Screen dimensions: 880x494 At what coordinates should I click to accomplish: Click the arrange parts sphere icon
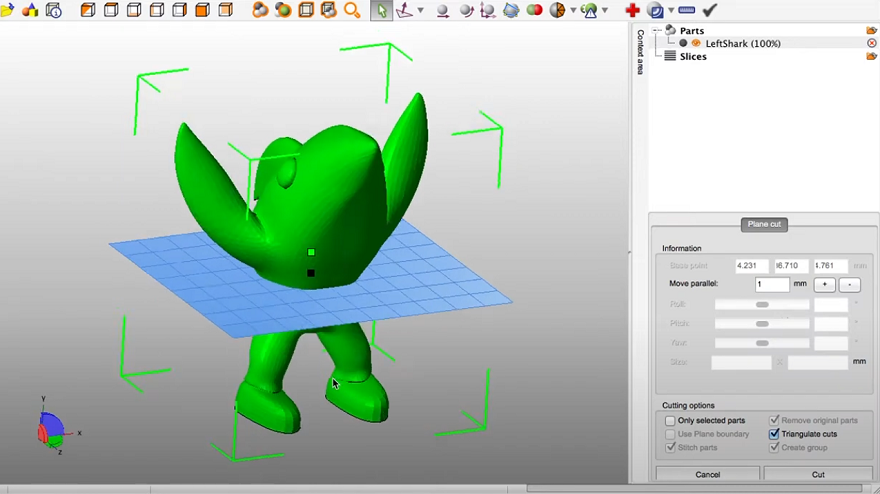point(511,10)
